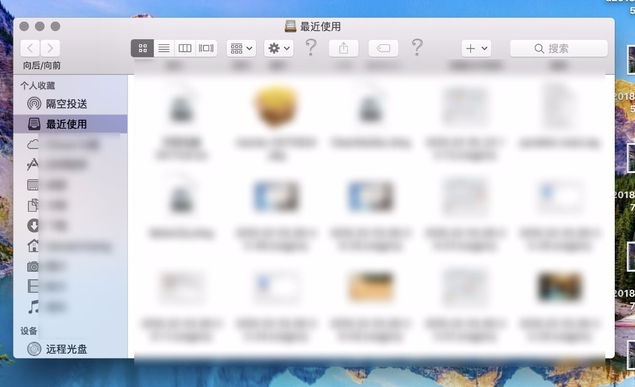The image size is (635, 387).
Task: Click the Downloads arrow icon in sidebar
Action: click(33, 225)
